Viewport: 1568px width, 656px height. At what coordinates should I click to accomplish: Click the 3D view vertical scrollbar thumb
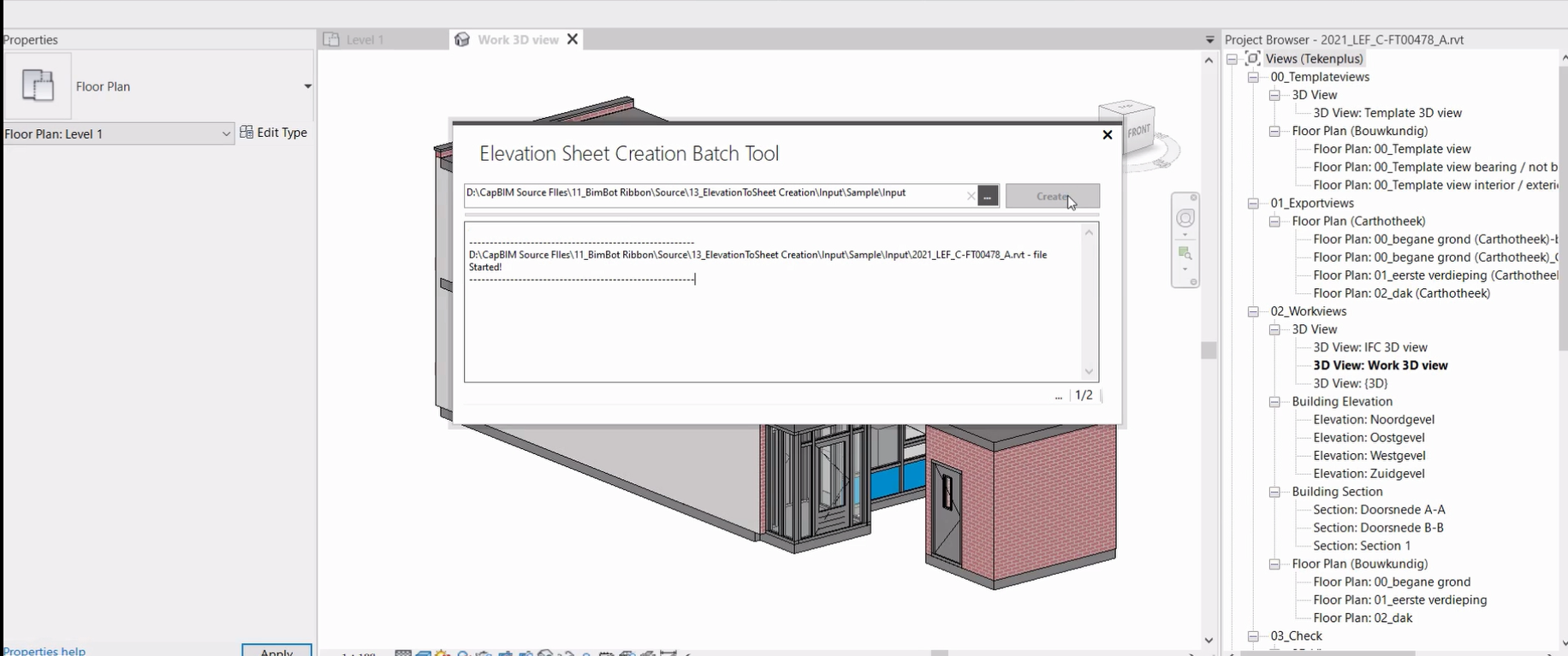point(1209,350)
